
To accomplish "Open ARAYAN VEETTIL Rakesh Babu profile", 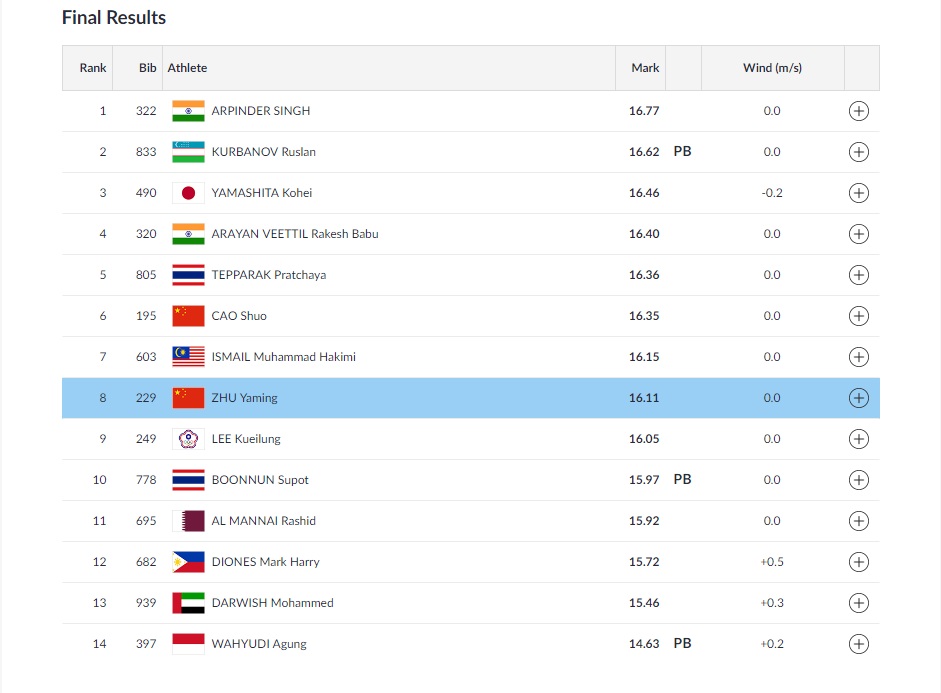I will tap(294, 234).
